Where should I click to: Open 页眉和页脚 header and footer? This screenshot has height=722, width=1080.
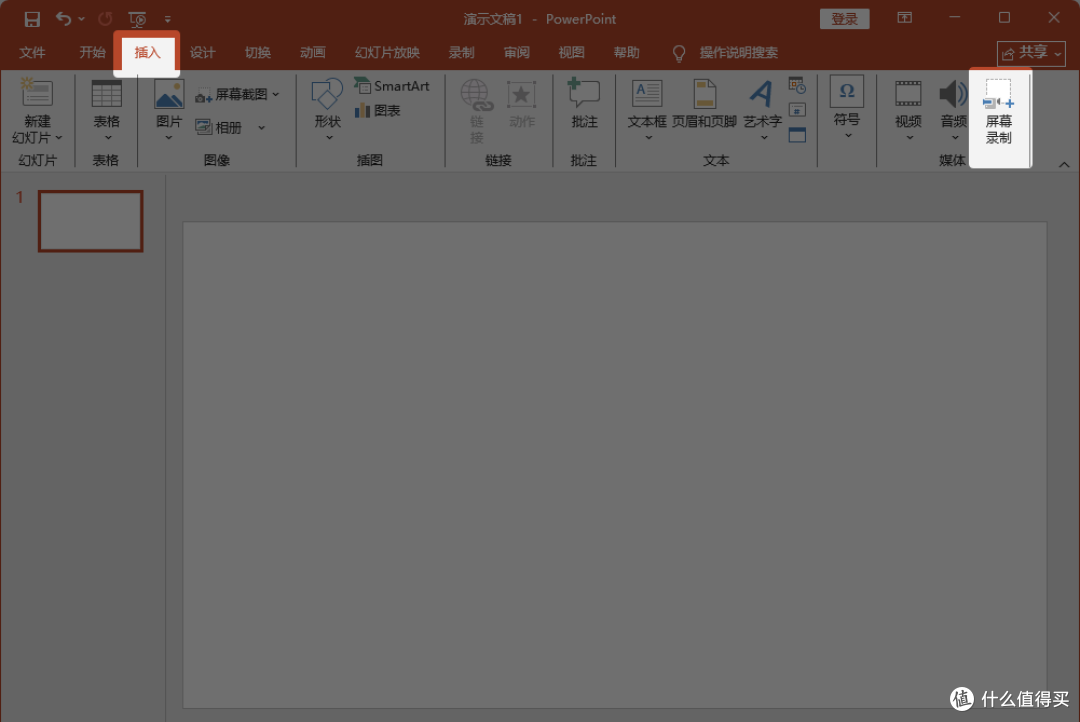pyautogui.click(x=704, y=104)
